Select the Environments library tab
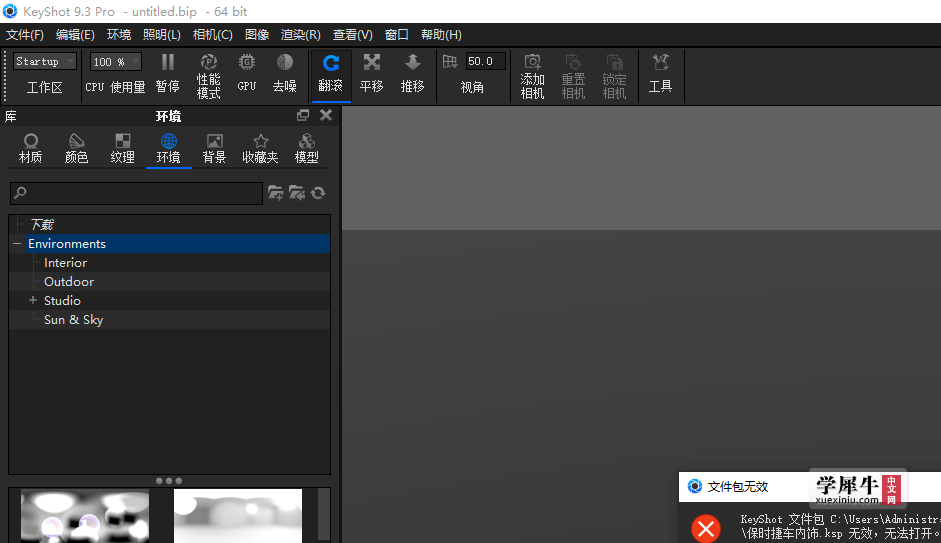 [x=169, y=149]
